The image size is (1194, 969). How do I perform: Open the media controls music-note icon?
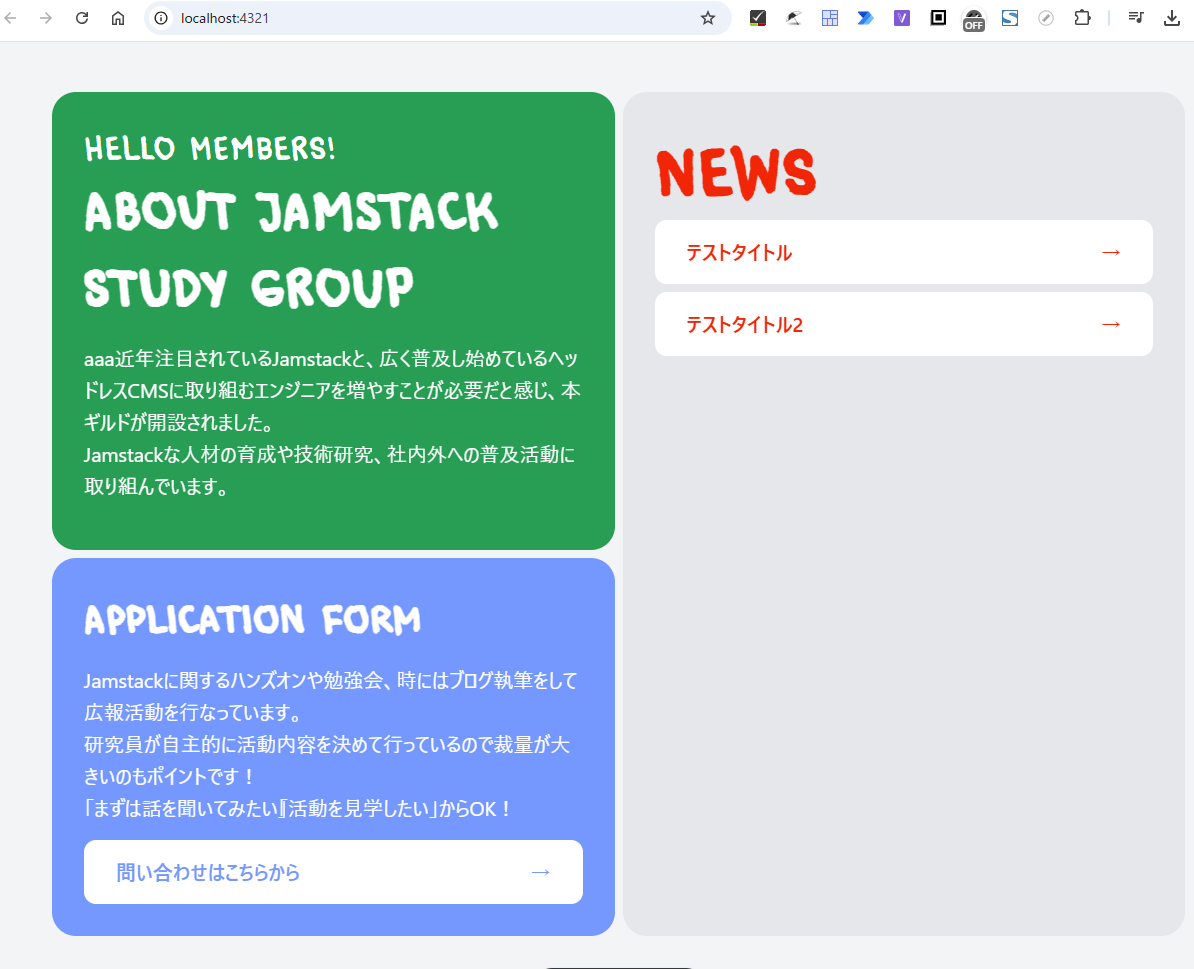coord(1135,18)
